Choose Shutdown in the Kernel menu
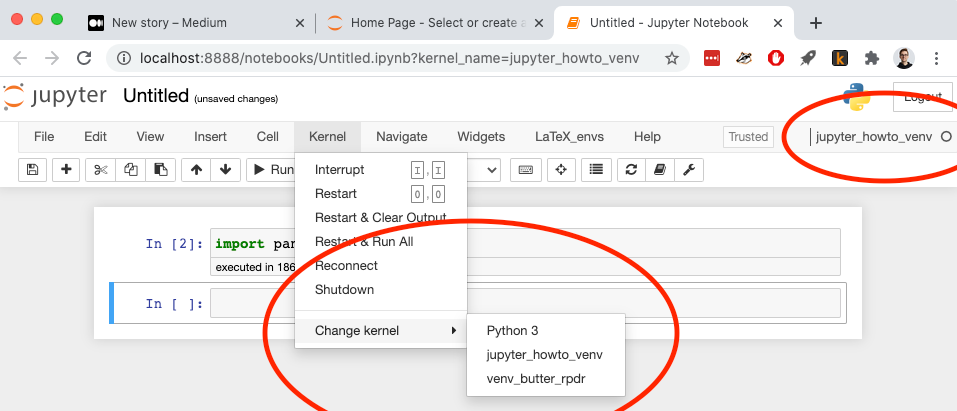 [381, 289]
